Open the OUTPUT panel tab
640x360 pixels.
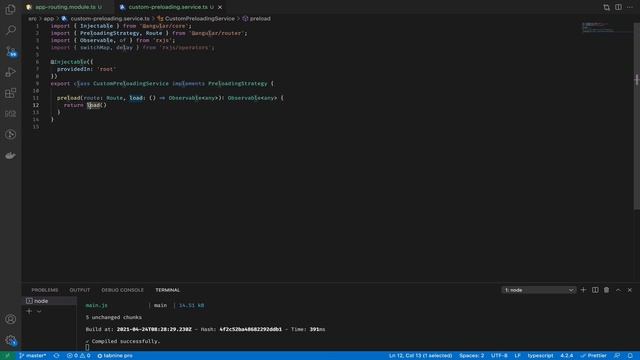click(80, 290)
